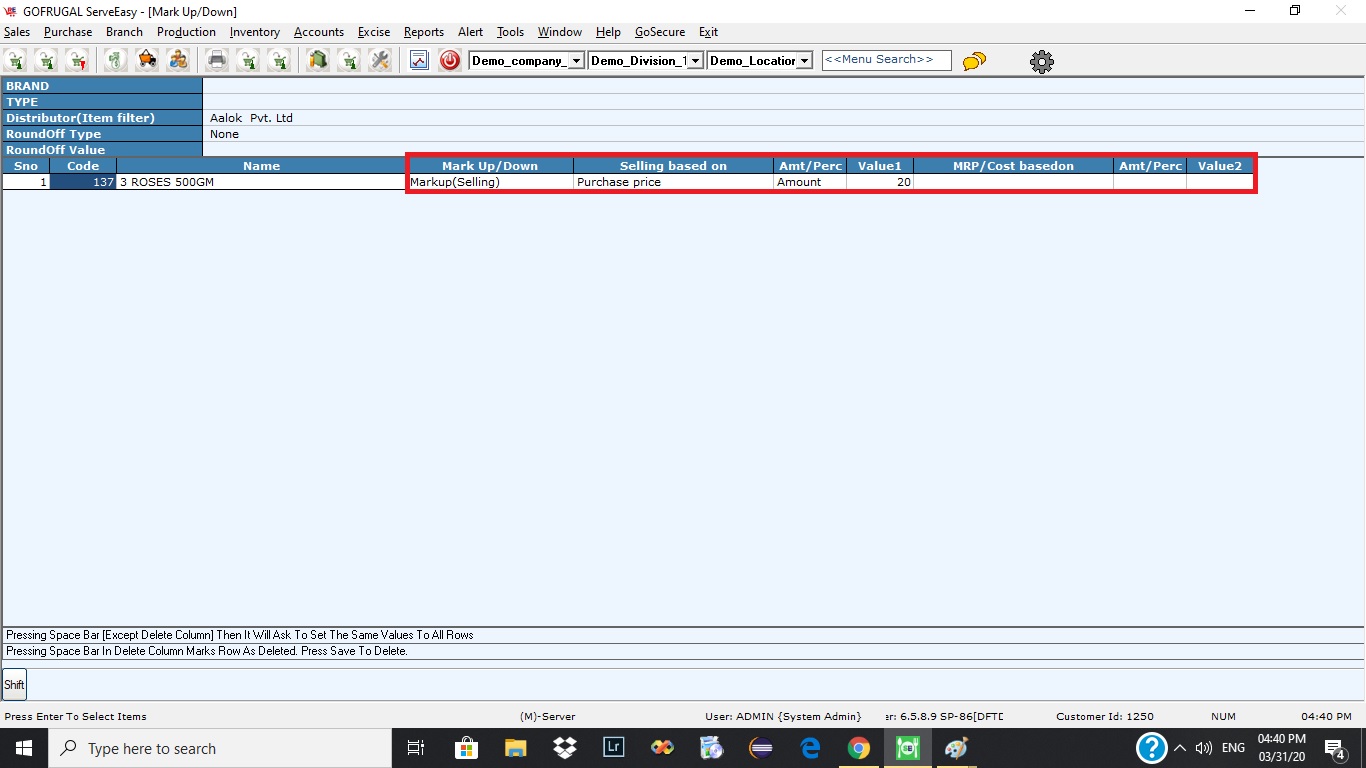1366x768 pixels.
Task: Click the Windows taskbar search box
Action: pyautogui.click(x=220, y=748)
